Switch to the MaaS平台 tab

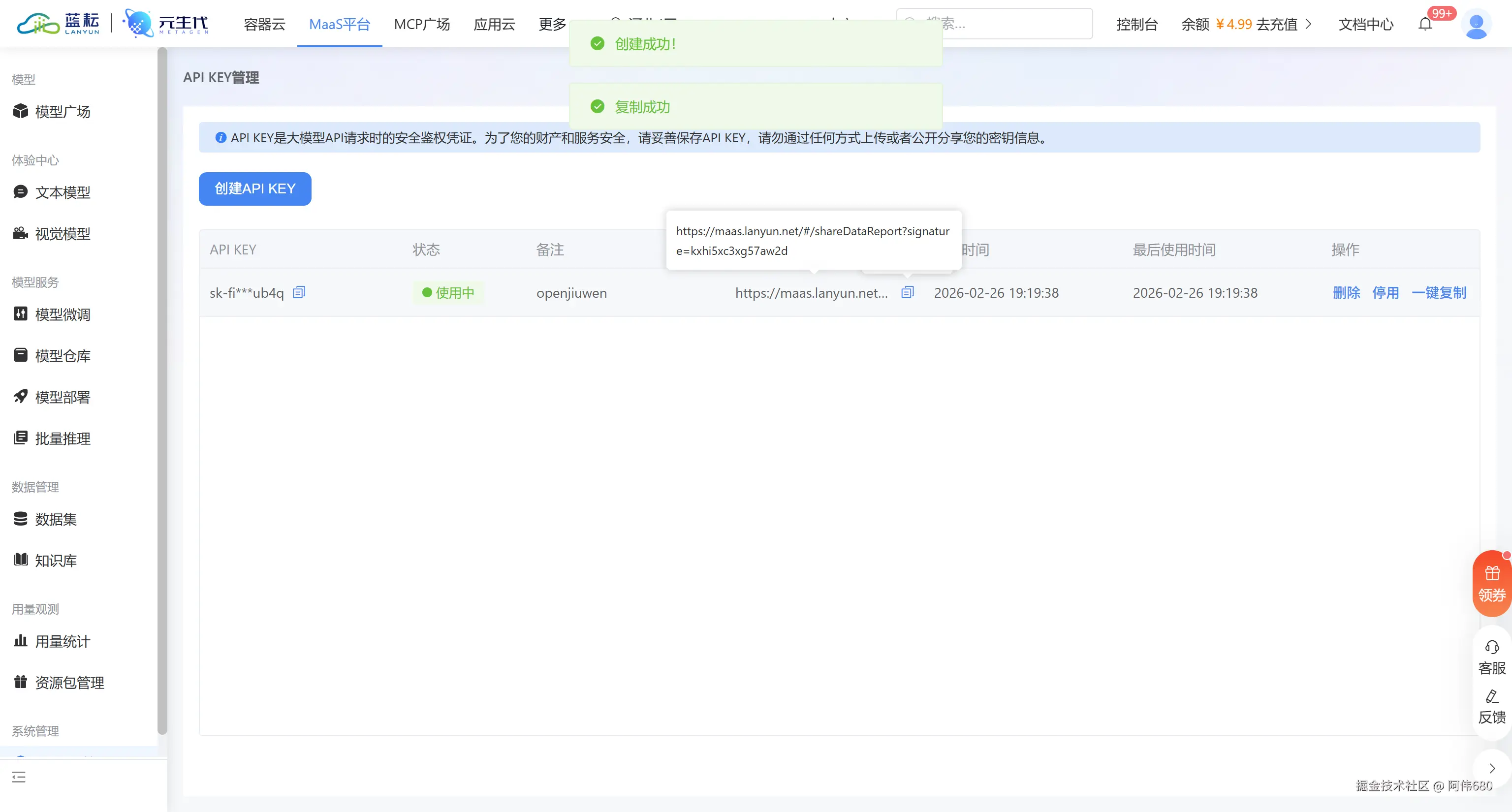(x=339, y=24)
